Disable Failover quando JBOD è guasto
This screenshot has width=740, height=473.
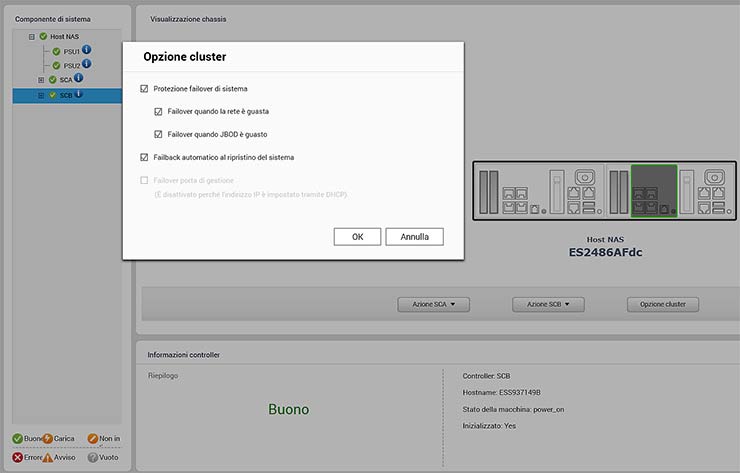(158, 133)
